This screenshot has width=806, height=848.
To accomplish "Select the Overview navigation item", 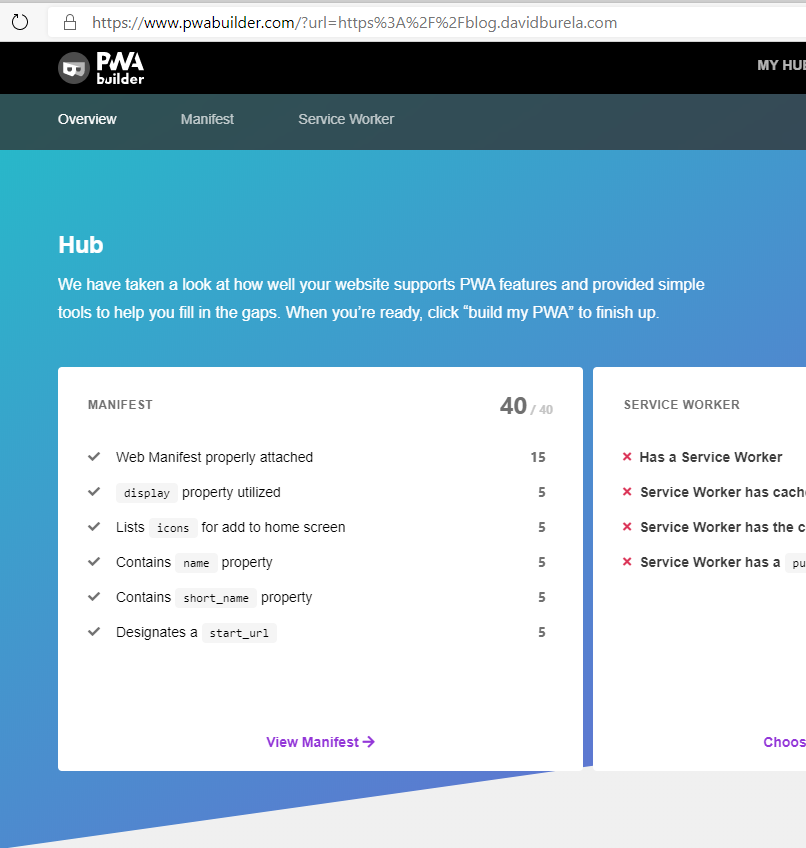I will pyautogui.click(x=87, y=119).
